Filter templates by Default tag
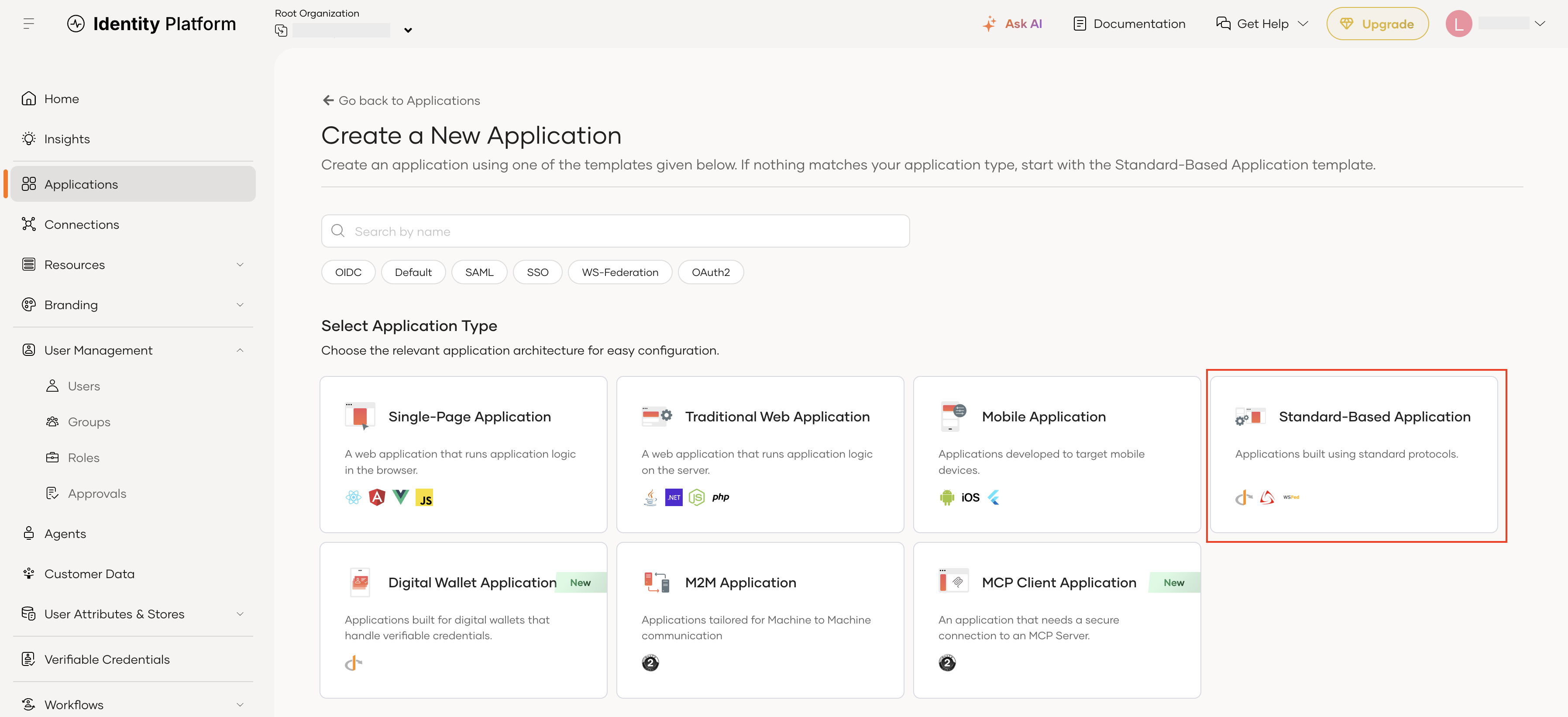The width and height of the screenshot is (1568, 717). coord(413,272)
